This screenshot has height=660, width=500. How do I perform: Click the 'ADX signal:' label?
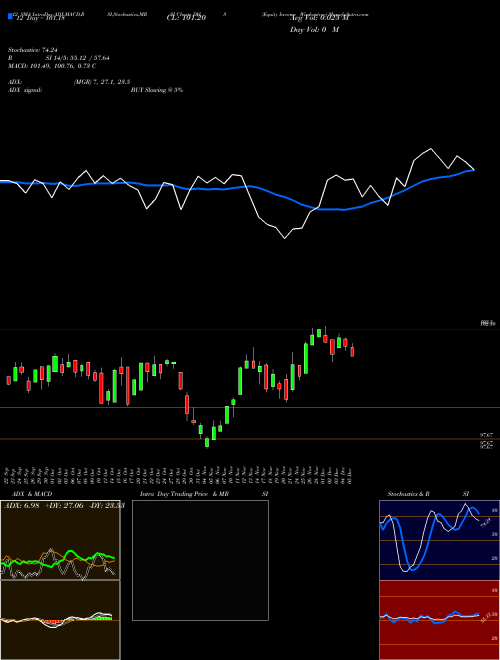pyautogui.click(x=25, y=90)
